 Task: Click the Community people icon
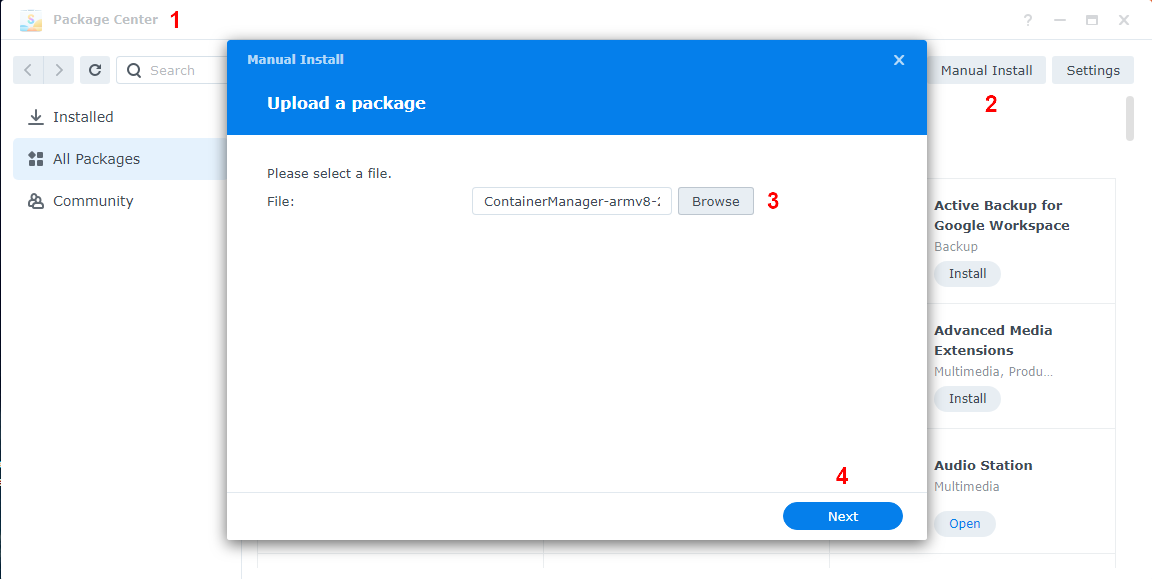[x=35, y=201]
